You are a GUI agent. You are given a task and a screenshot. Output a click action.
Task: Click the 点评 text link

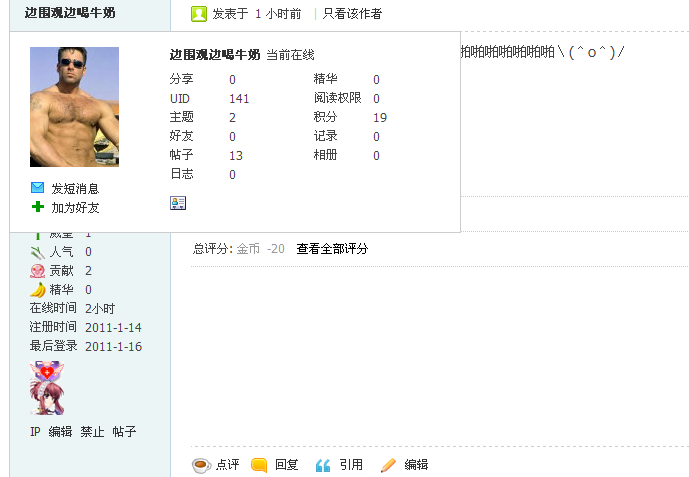[228, 465]
